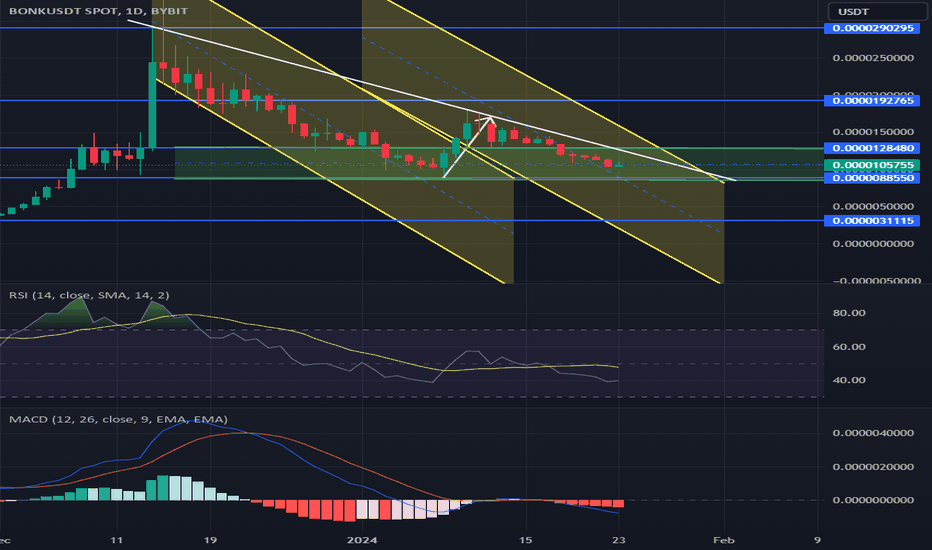The height and width of the screenshot is (550, 932).
Task: Select the 0.0000088550 price level label
Action: click(x=872, y=178)
